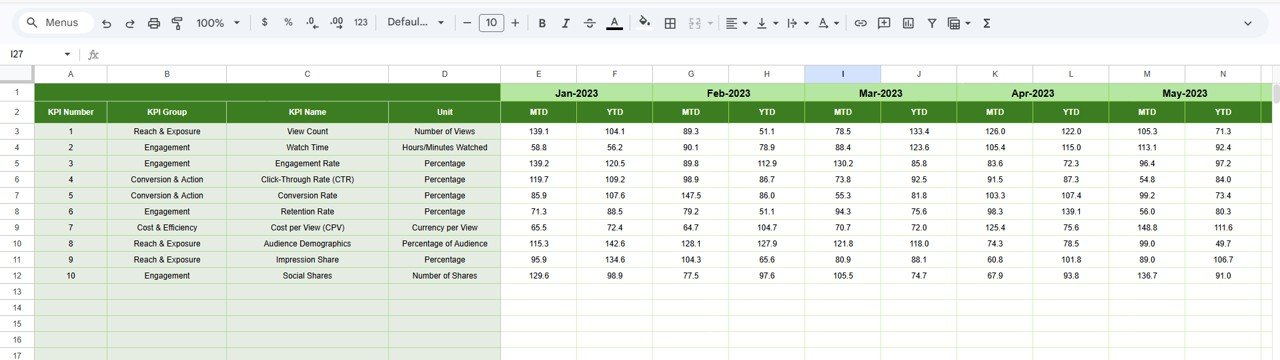Viewport: 1280px width, 360px height.
Task: Insert a comment
Action: tap(884, 22)
